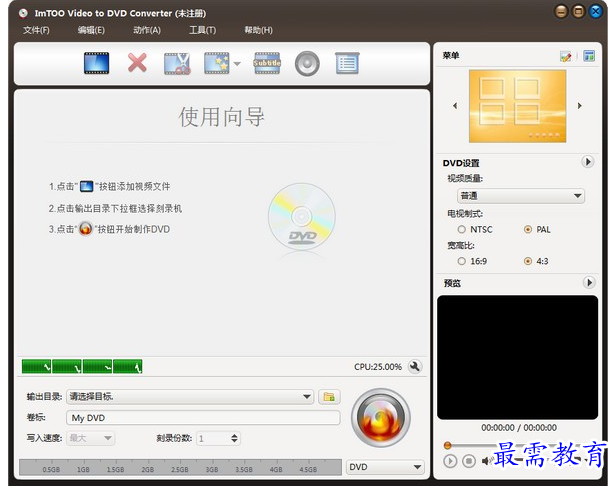This screenshot has width=615, height=486.
Task: Click the audio speaker toolbar icon
Action: click(307, 64)
